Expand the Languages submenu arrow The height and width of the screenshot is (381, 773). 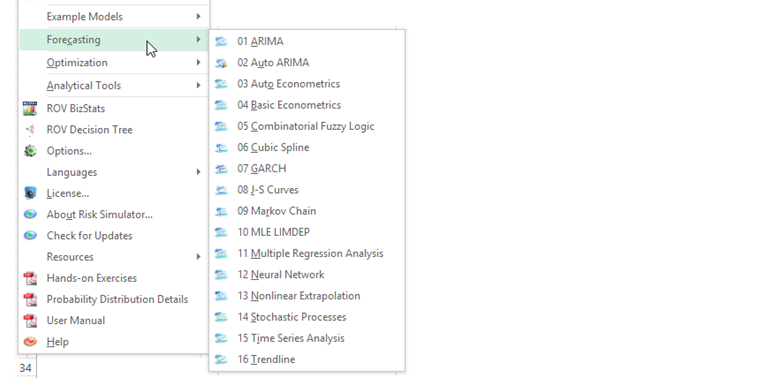click(x=198, y=172)
